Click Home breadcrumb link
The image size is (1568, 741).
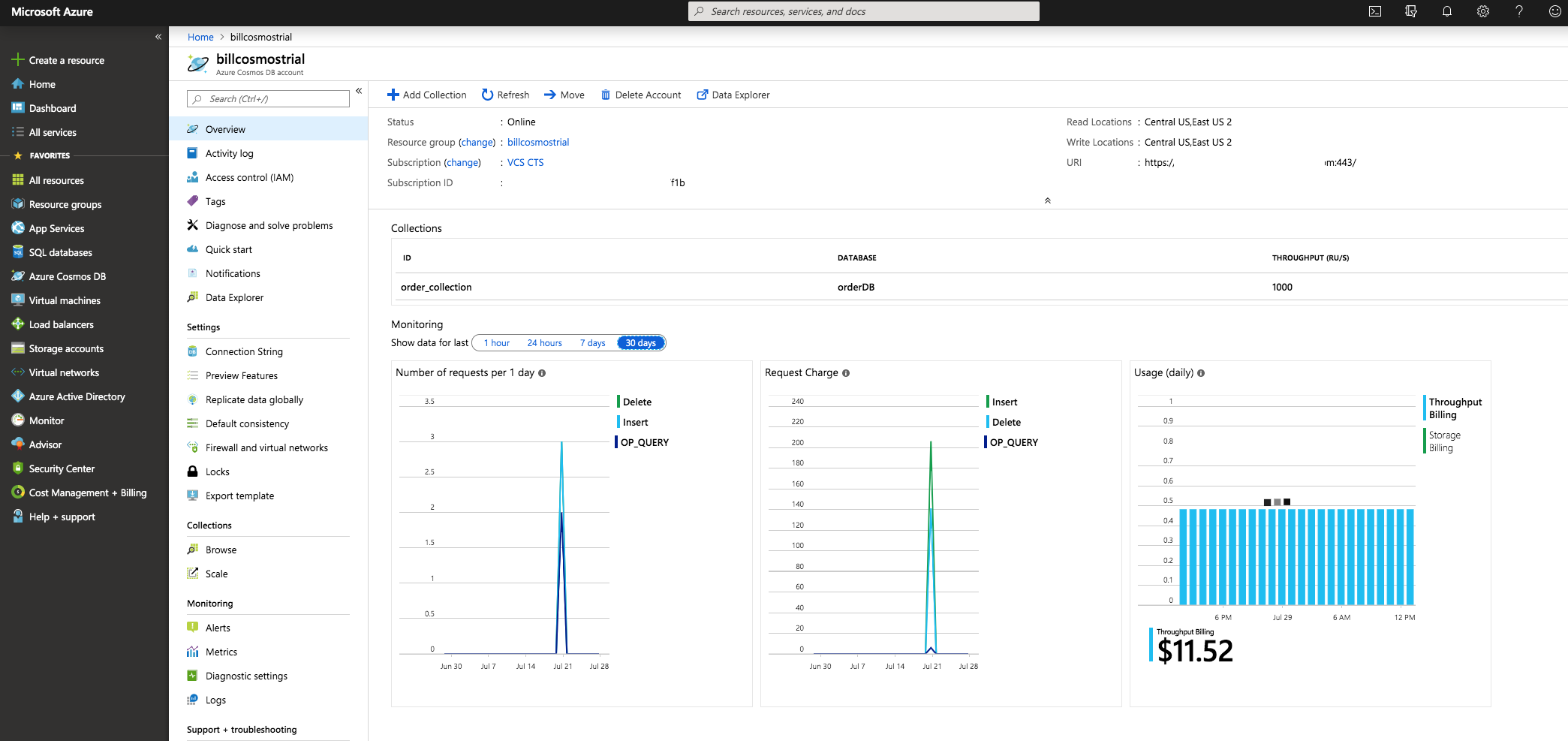pos(200,37)
